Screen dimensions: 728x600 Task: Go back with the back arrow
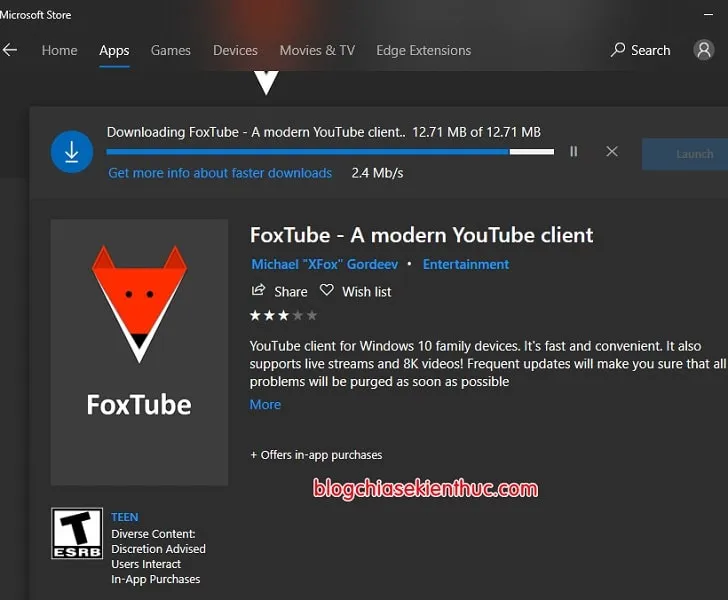click(10, 50)
